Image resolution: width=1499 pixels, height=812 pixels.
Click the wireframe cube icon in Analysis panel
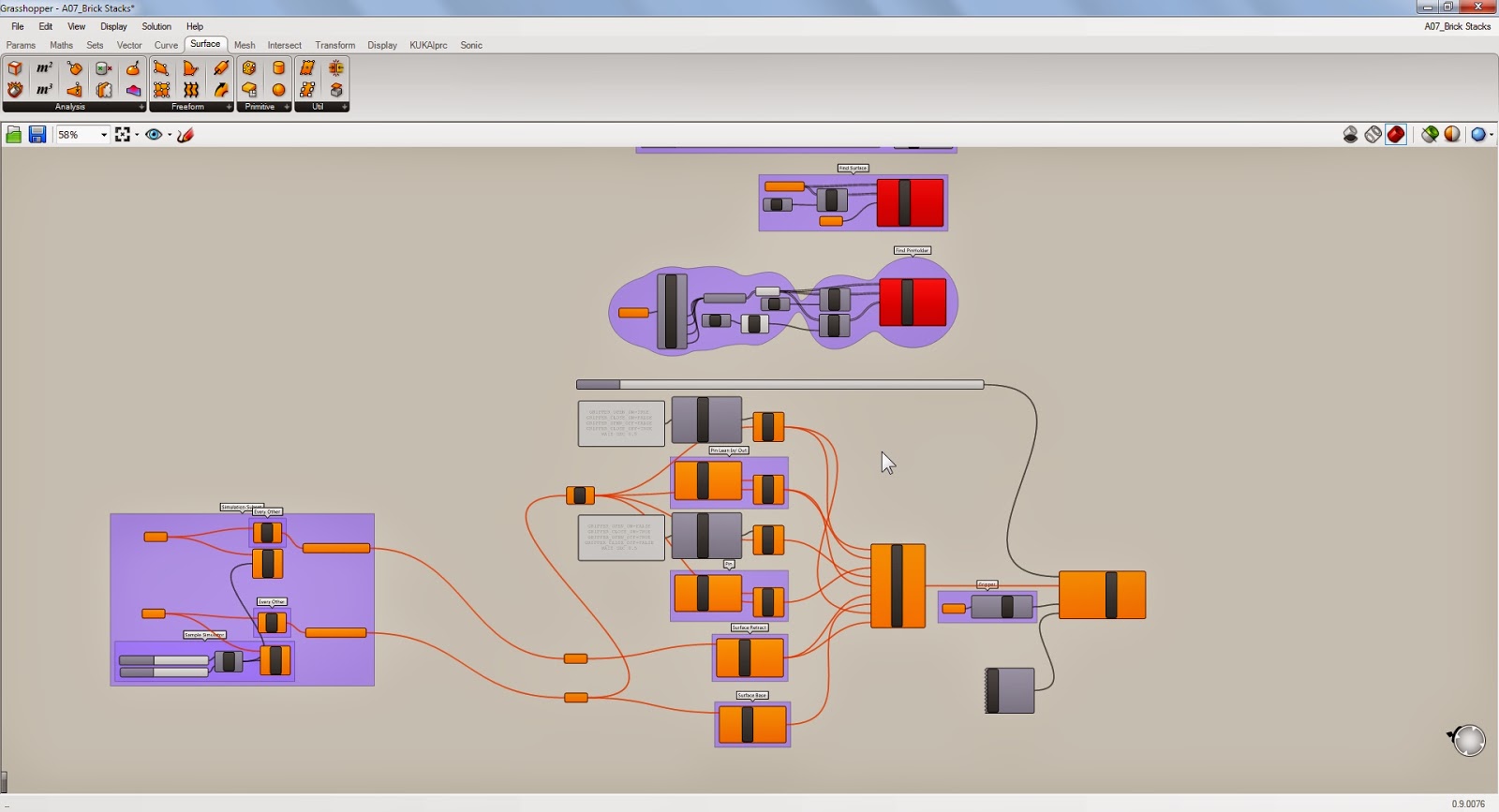(15, 68)
